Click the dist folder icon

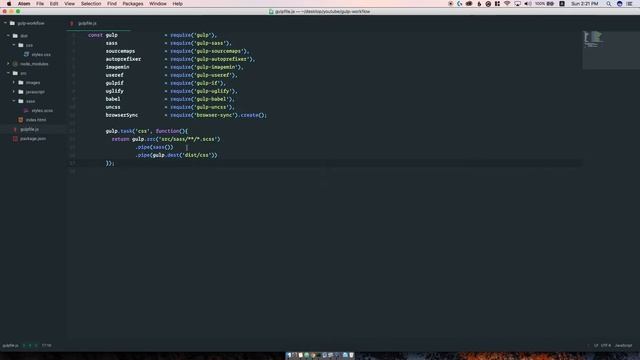tap(15, 36)
